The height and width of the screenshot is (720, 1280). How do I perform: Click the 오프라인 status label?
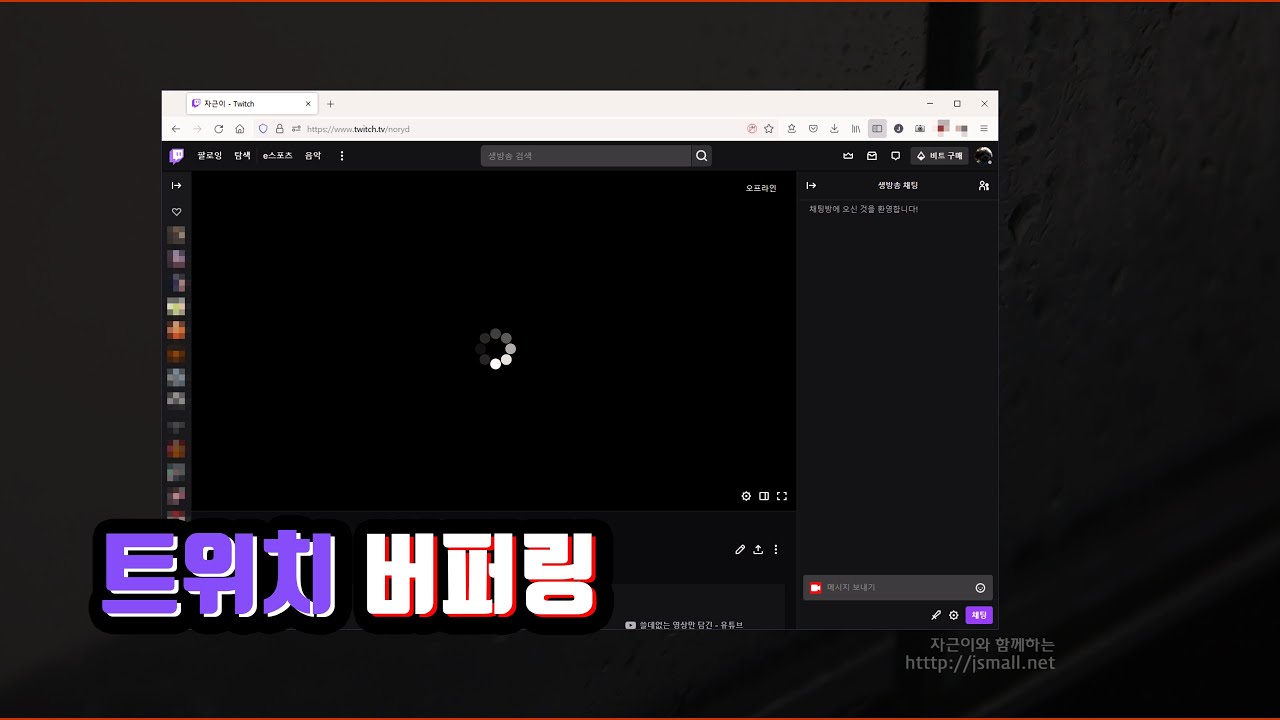click(761, 188)
